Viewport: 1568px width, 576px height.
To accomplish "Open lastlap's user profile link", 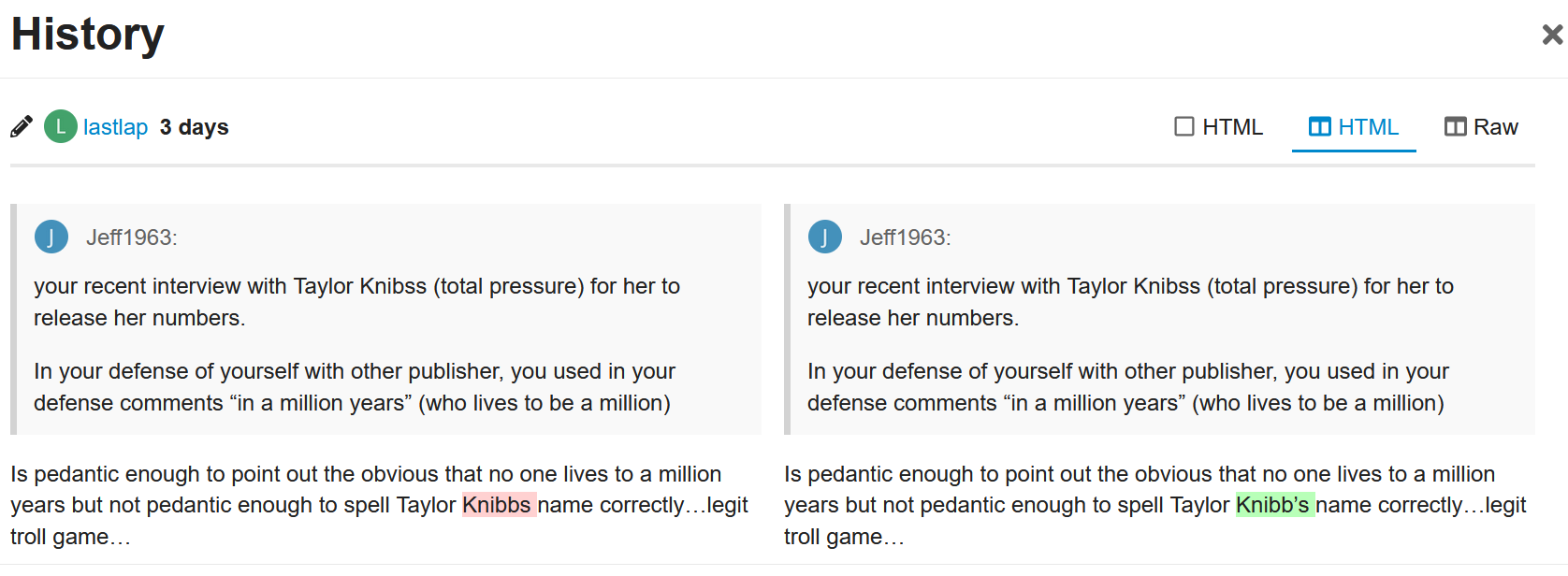I will pyautogui.click(x=114, y=126).
